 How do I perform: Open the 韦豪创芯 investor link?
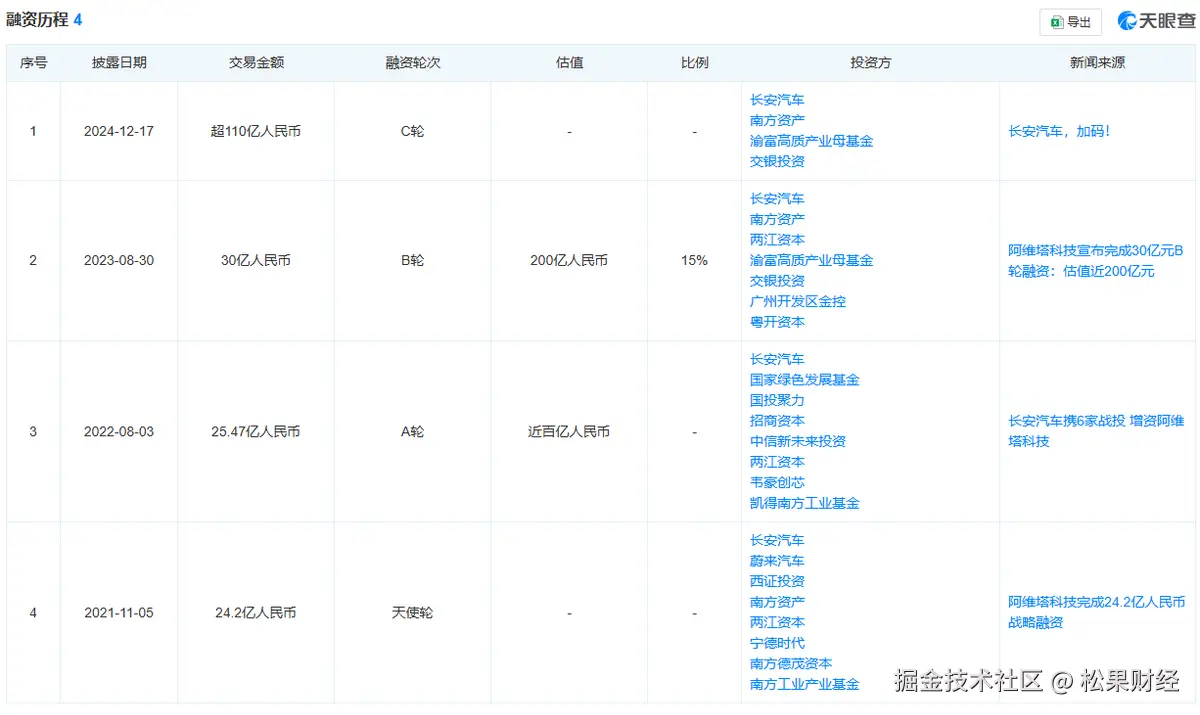pos(777,482)
